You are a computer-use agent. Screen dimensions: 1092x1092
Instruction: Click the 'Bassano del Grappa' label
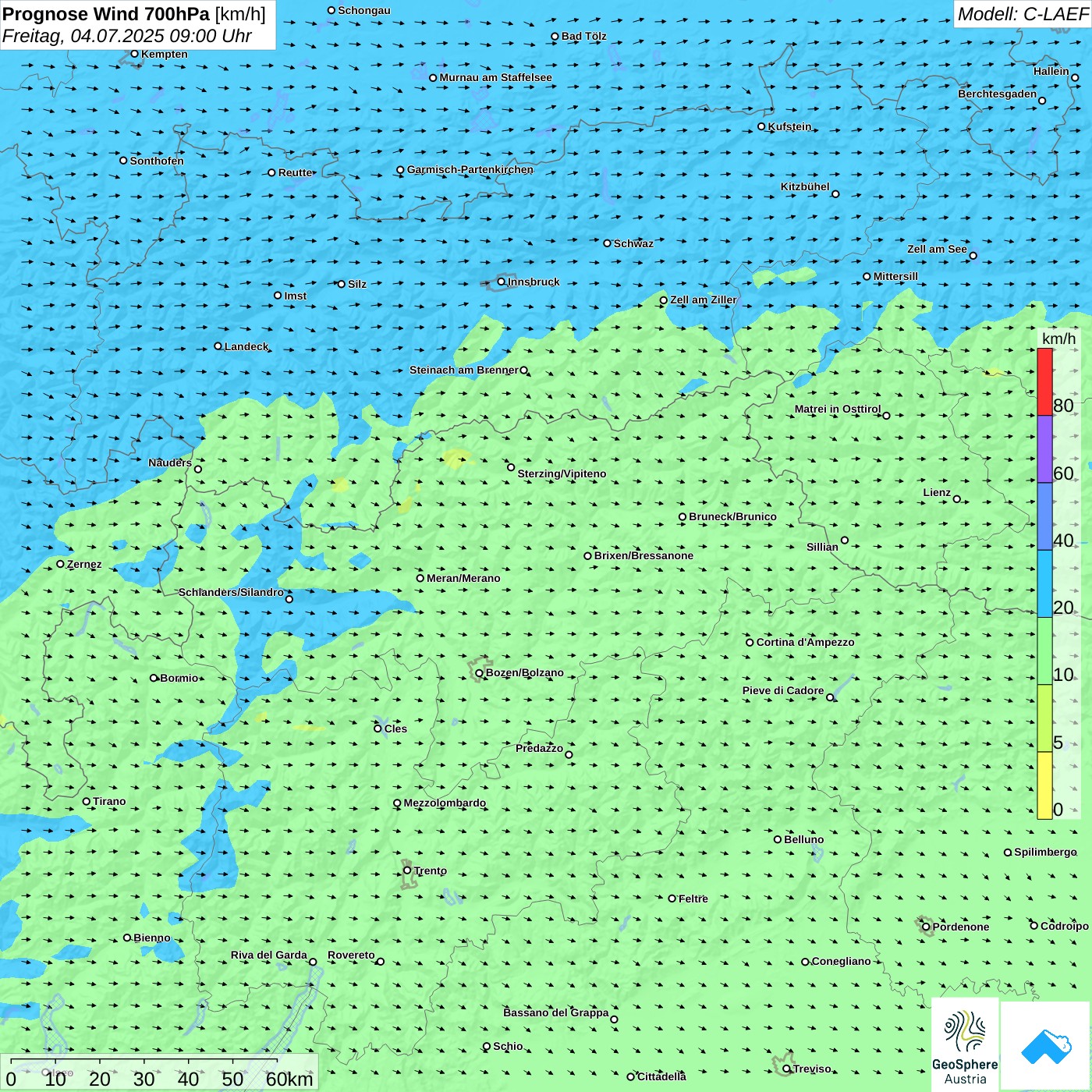tap(556, 1012)
